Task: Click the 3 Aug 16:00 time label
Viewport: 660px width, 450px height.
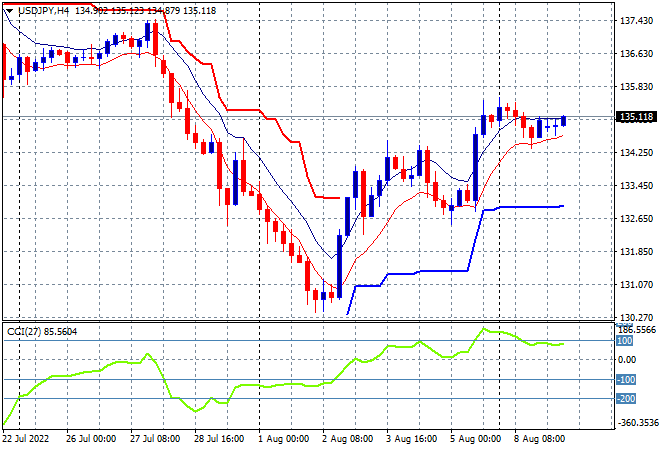Action: coord(412,439)
